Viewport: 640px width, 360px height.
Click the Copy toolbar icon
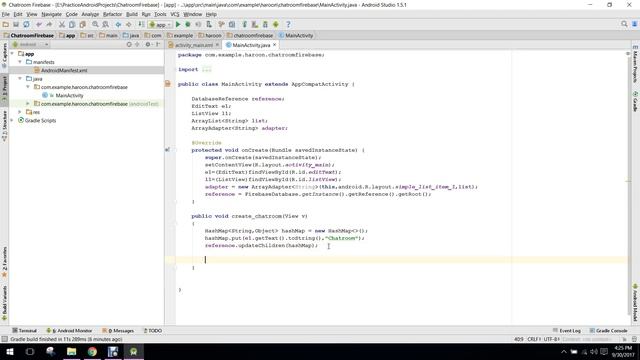pos(72,24)
